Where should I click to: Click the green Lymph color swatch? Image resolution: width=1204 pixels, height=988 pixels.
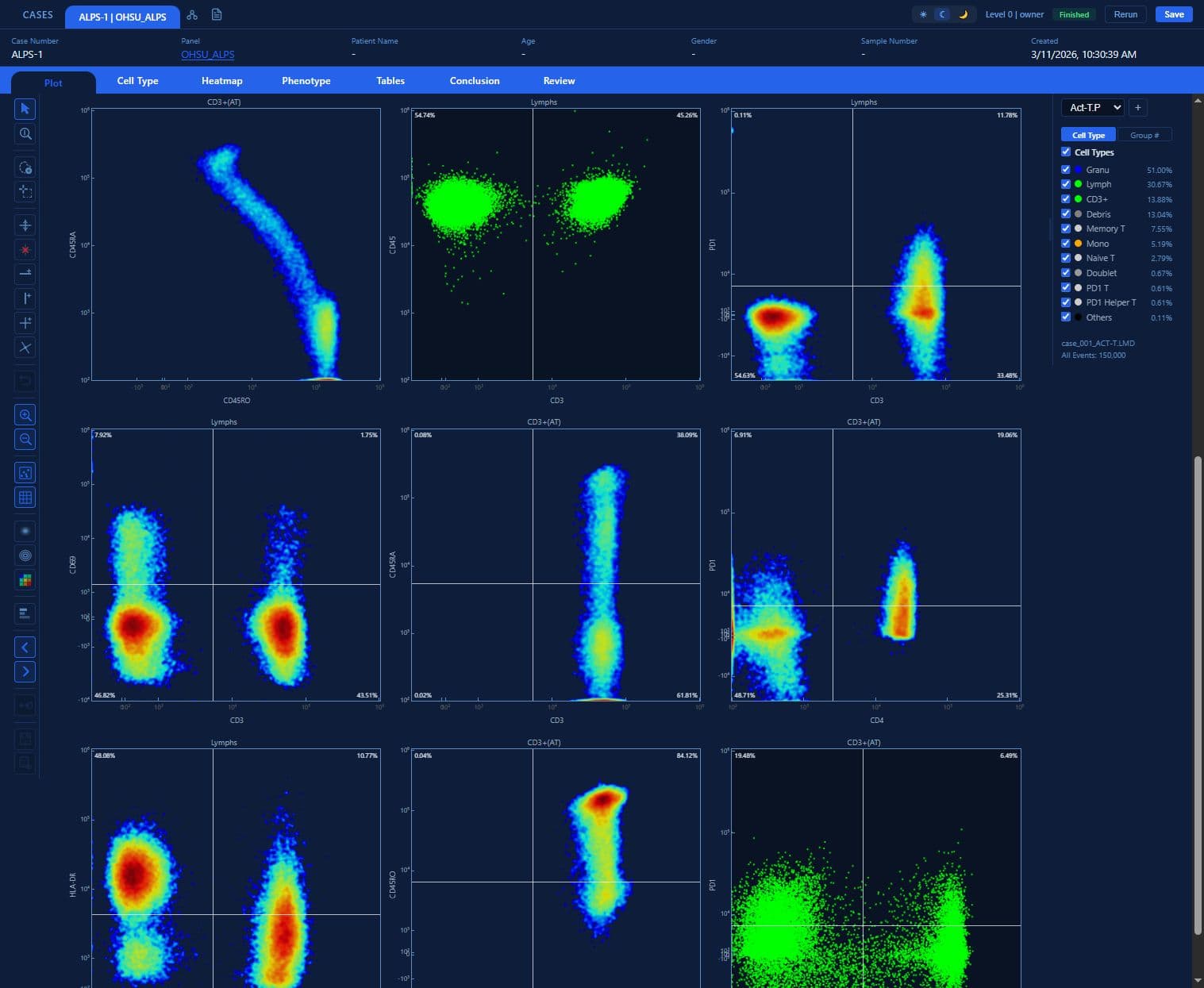[1079, 183]
